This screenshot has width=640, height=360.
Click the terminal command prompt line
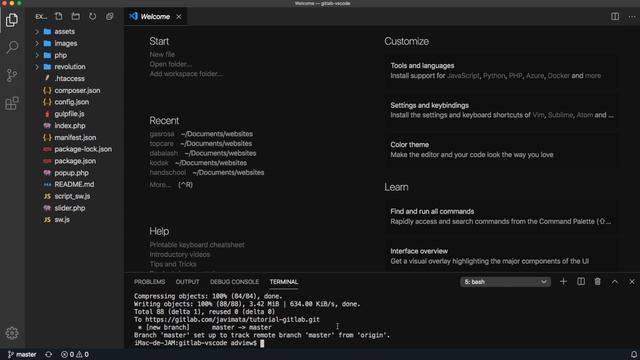199,343
